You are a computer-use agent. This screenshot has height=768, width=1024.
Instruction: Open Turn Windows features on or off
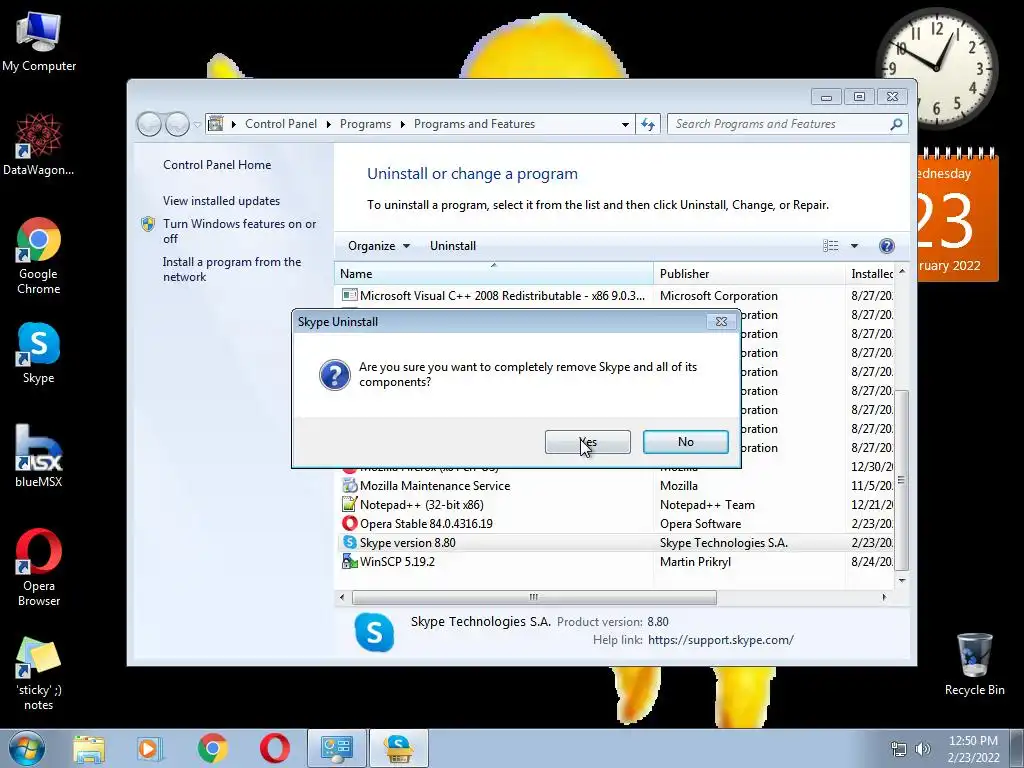click(x=240, y=231)
